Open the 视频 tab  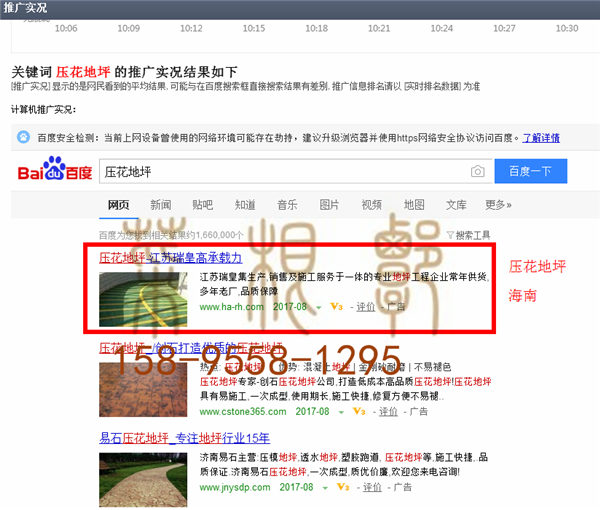coord(372,205)
